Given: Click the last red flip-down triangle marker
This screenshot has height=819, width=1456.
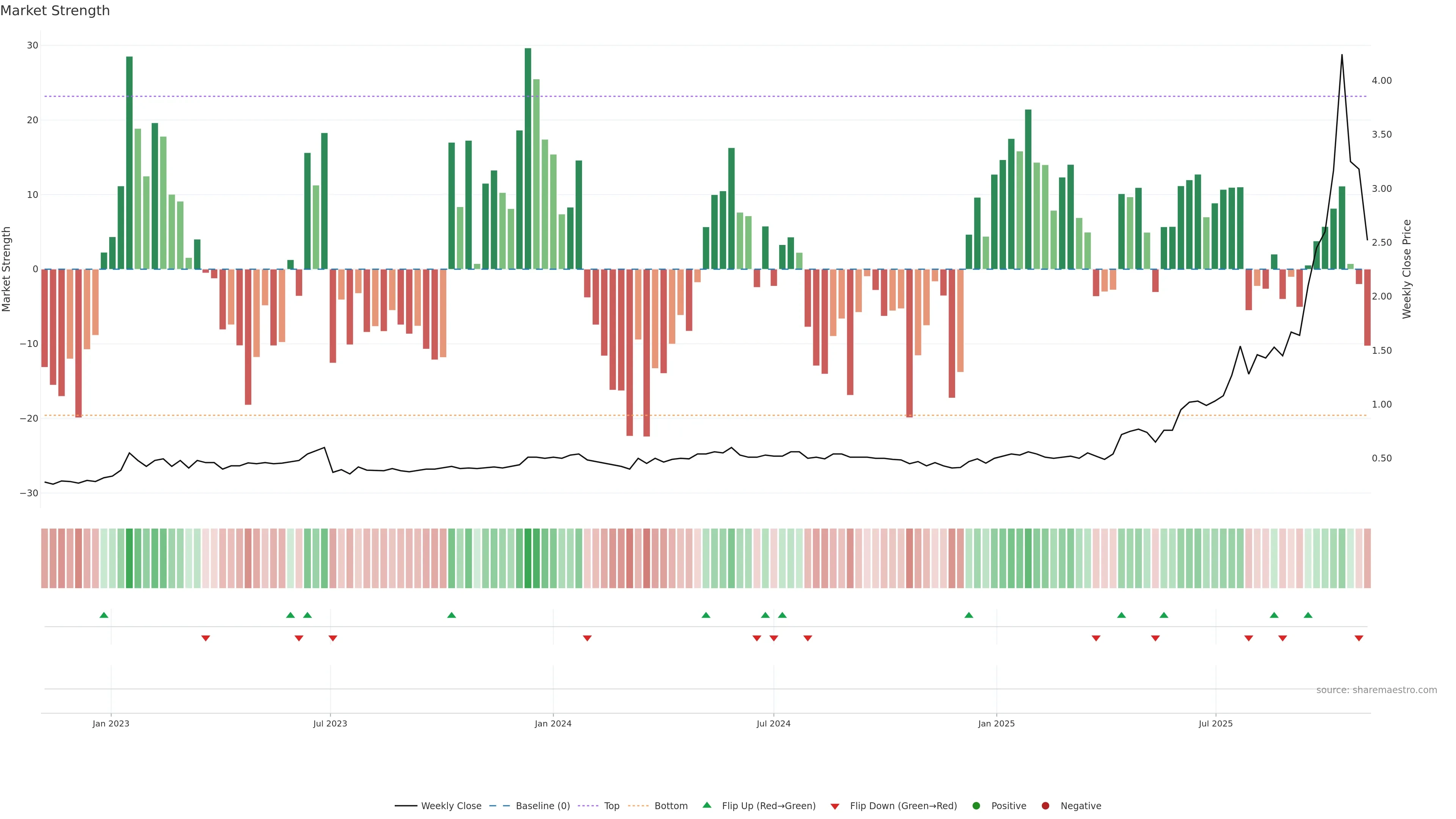Looking at the screenshot, I should click(x=1359, y=638).
